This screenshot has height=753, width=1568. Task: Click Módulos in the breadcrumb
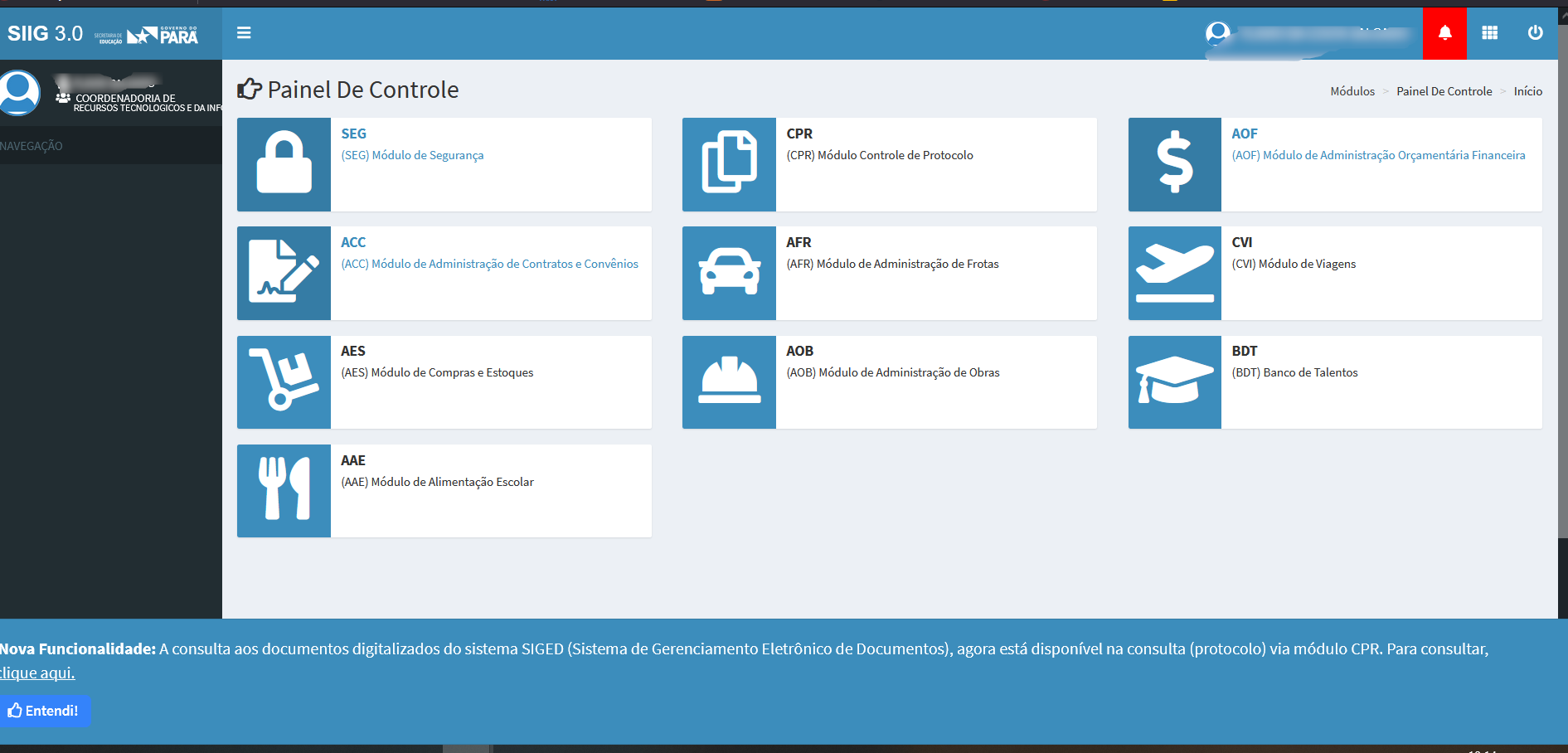point(1352,91)
